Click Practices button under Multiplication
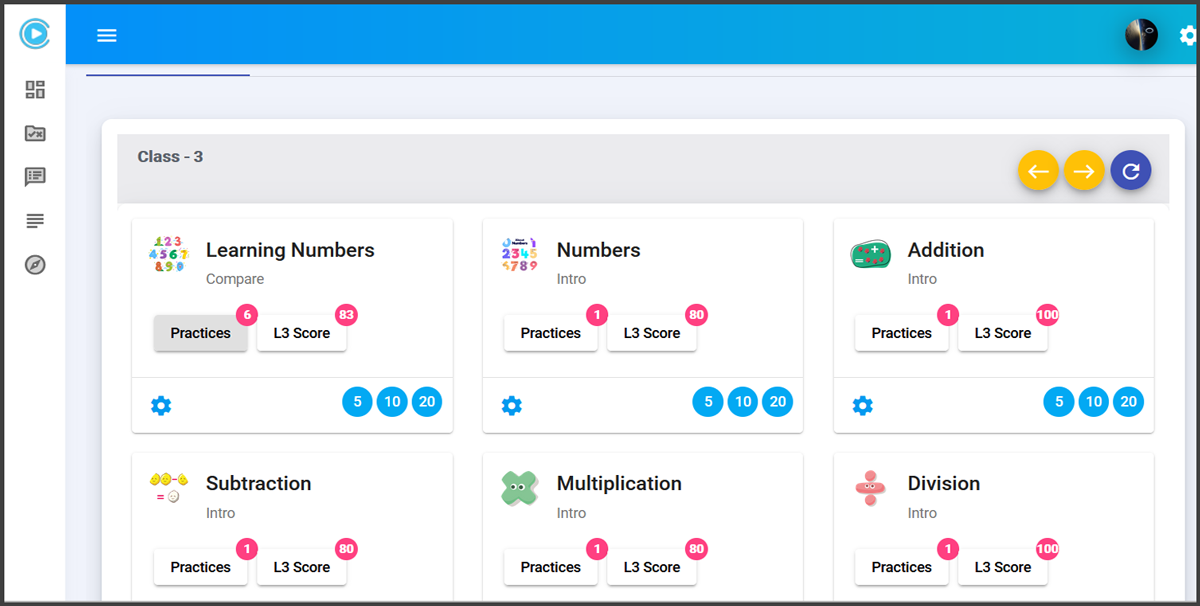 (550, 567)
